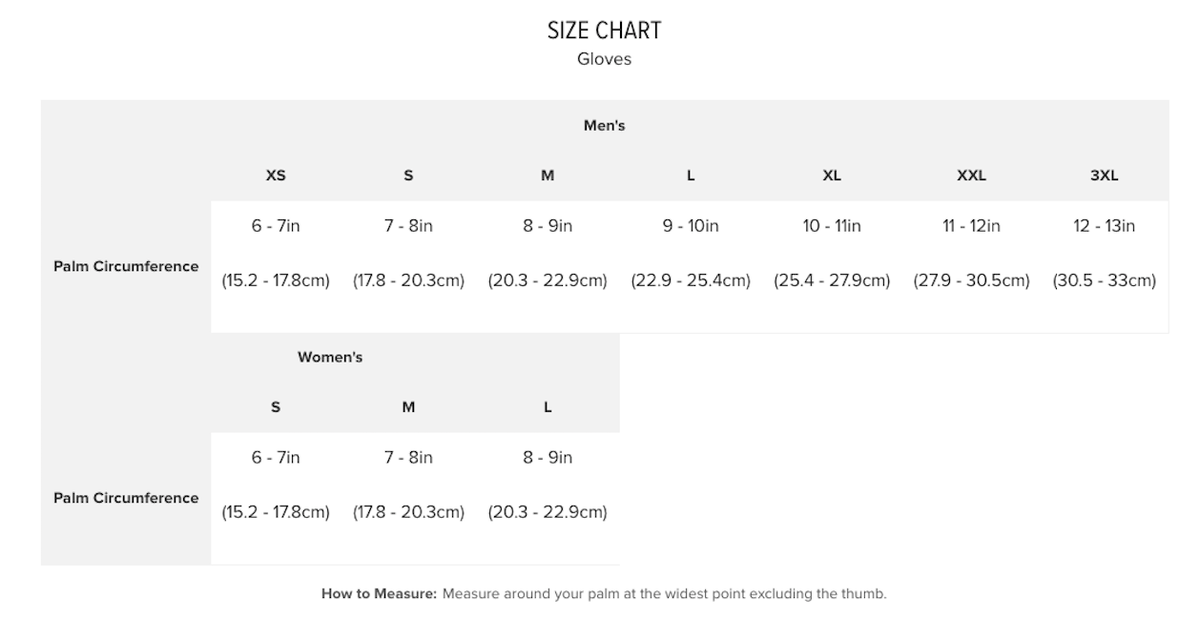The image size is (1200, 620).
Task: Click the Men's XS size column header
Action: (x=276, y=175)
